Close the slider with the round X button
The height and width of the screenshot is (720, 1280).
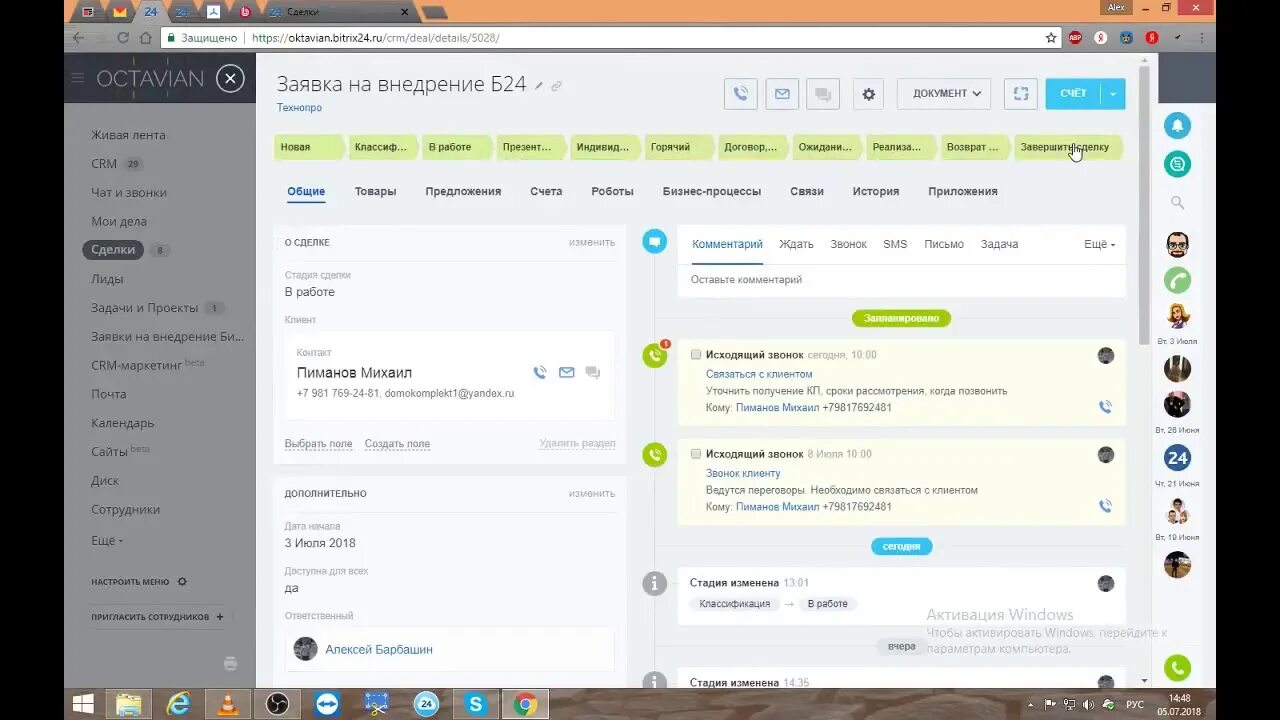click(230, 78)
